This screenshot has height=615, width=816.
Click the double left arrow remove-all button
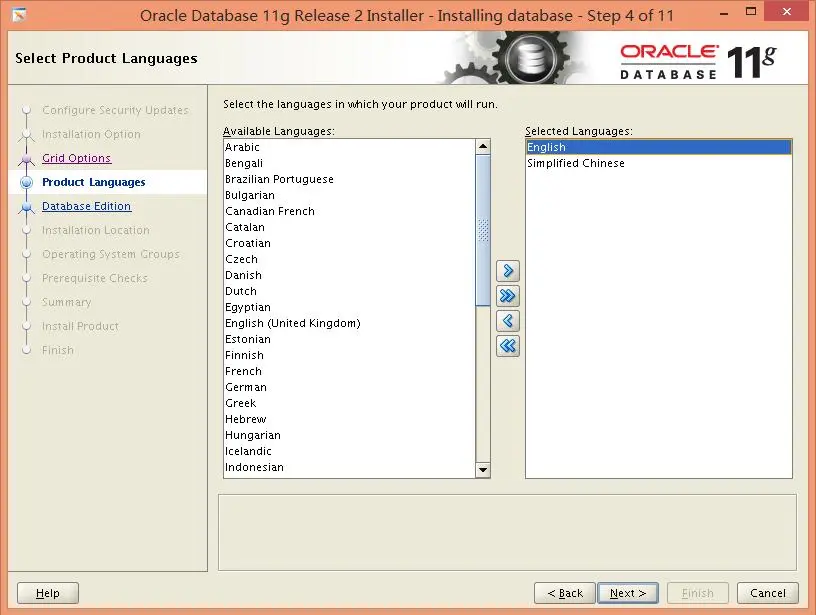(508, 345)
